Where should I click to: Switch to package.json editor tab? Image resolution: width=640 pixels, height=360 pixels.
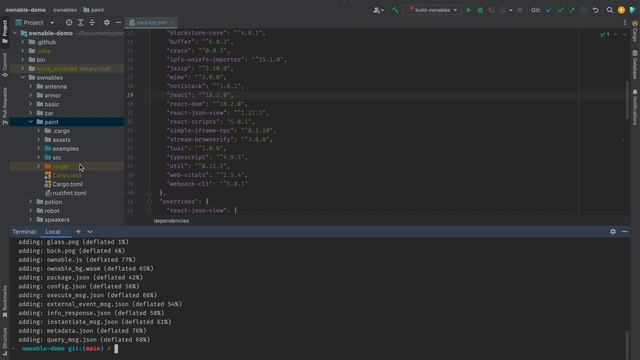[x=151, y=22]
